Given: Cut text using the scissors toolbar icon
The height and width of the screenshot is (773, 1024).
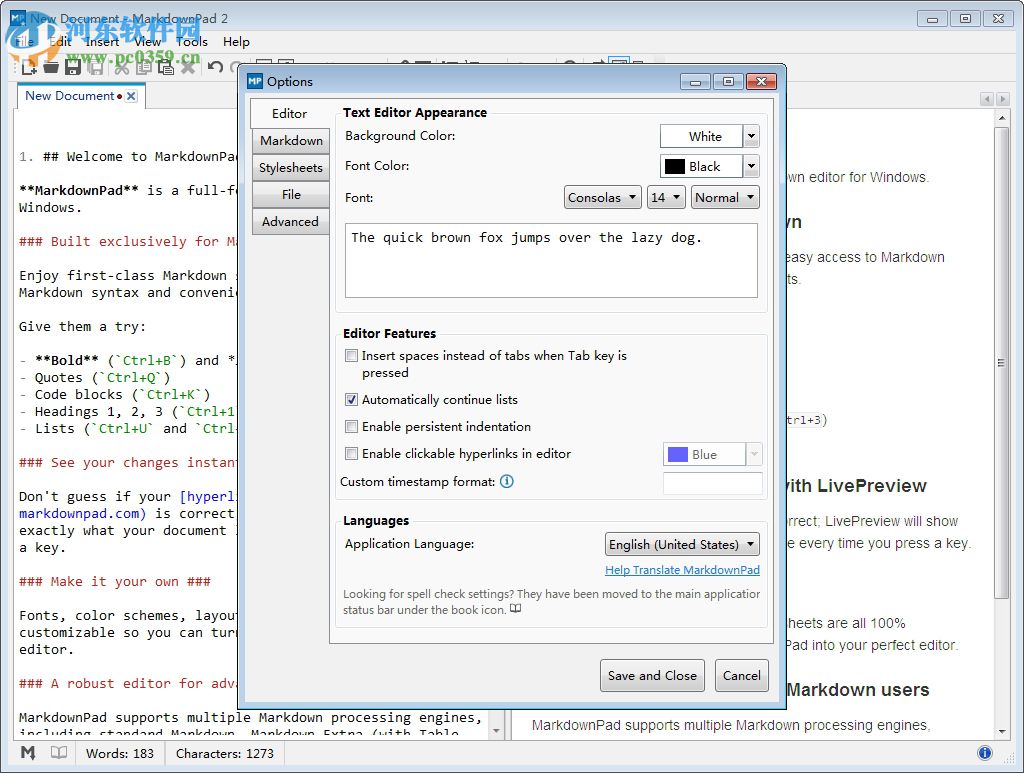Looking at the screenshot, I should (x=122, y=67).
